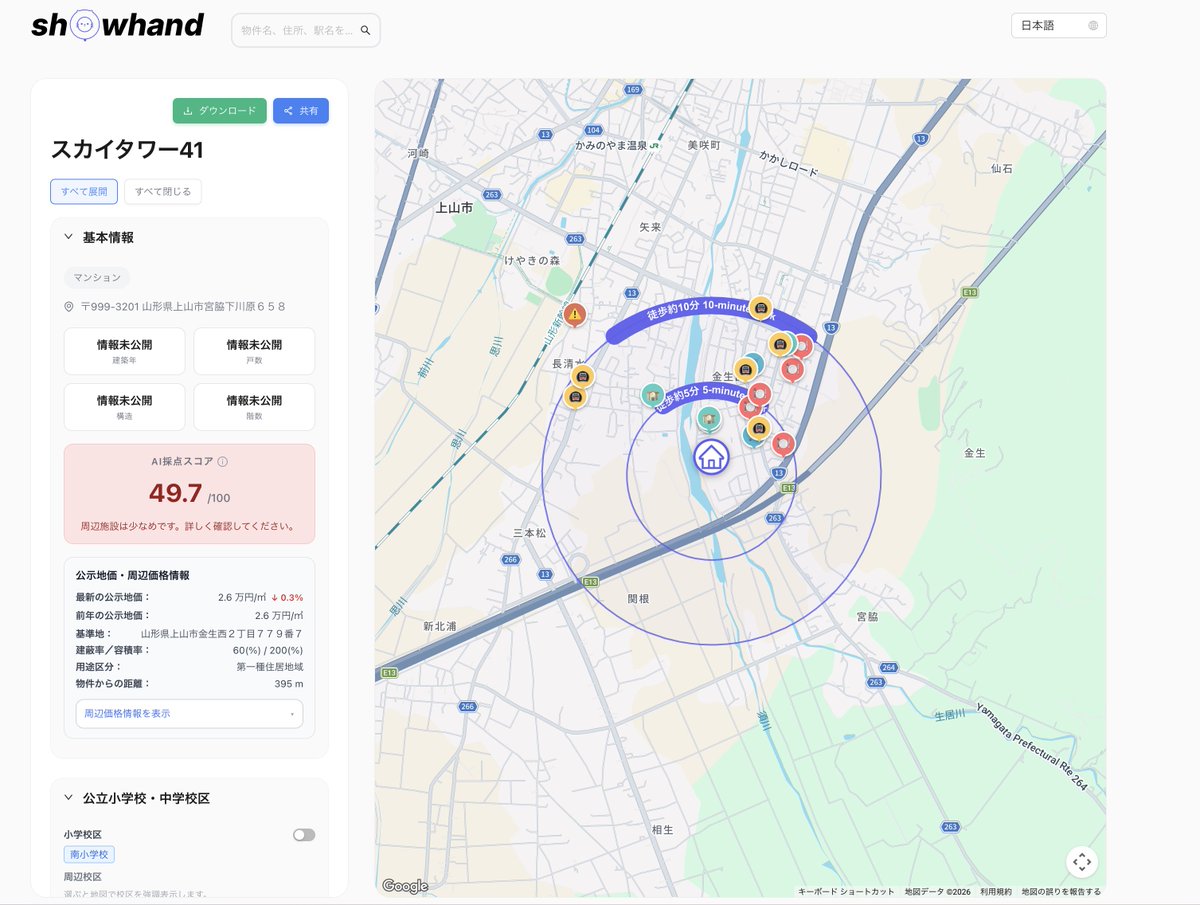Screen dimensions: 1200x905
Task: Click the 構造 info card
Action: coord(124,407)
